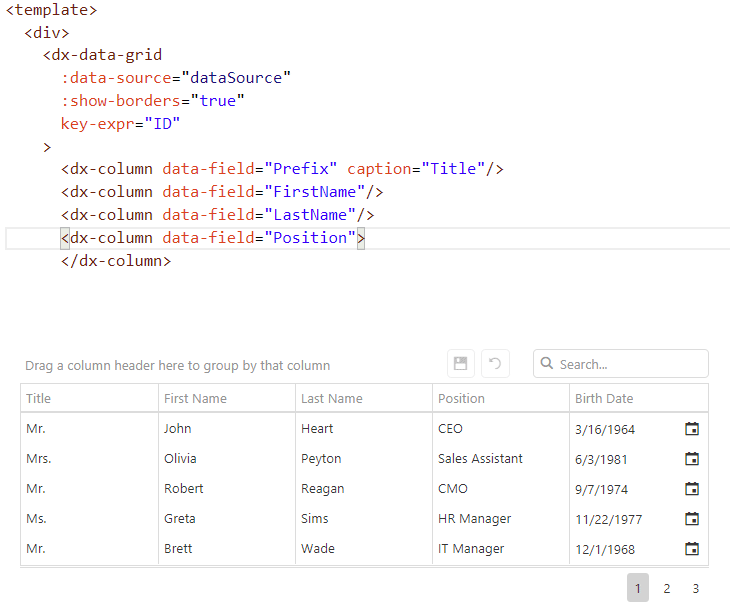The image size is (730, 610).
Task: Click the save changes icon in grid toolbar
Action: [460, 363]
